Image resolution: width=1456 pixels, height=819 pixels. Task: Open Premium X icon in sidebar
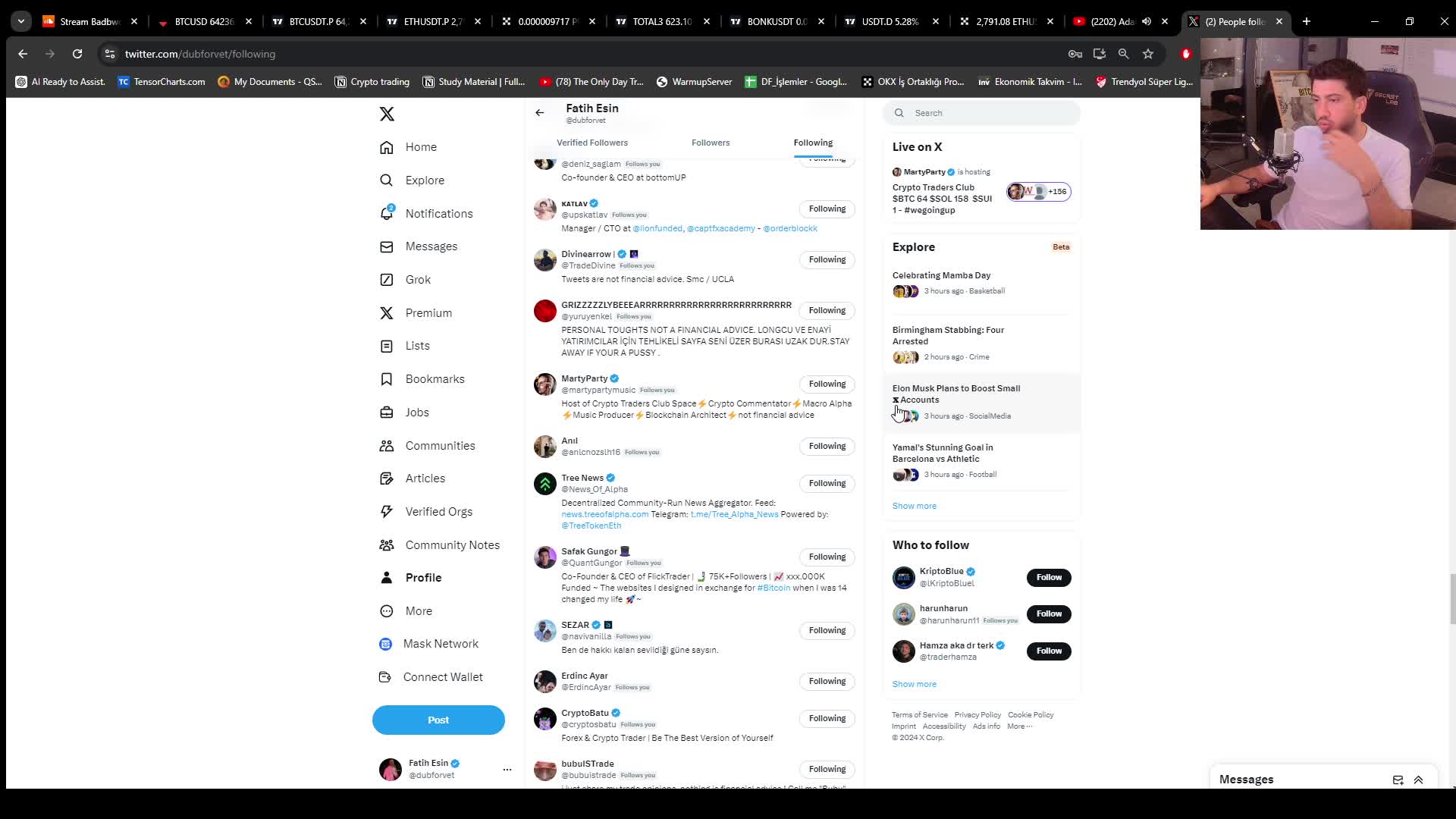387,313
